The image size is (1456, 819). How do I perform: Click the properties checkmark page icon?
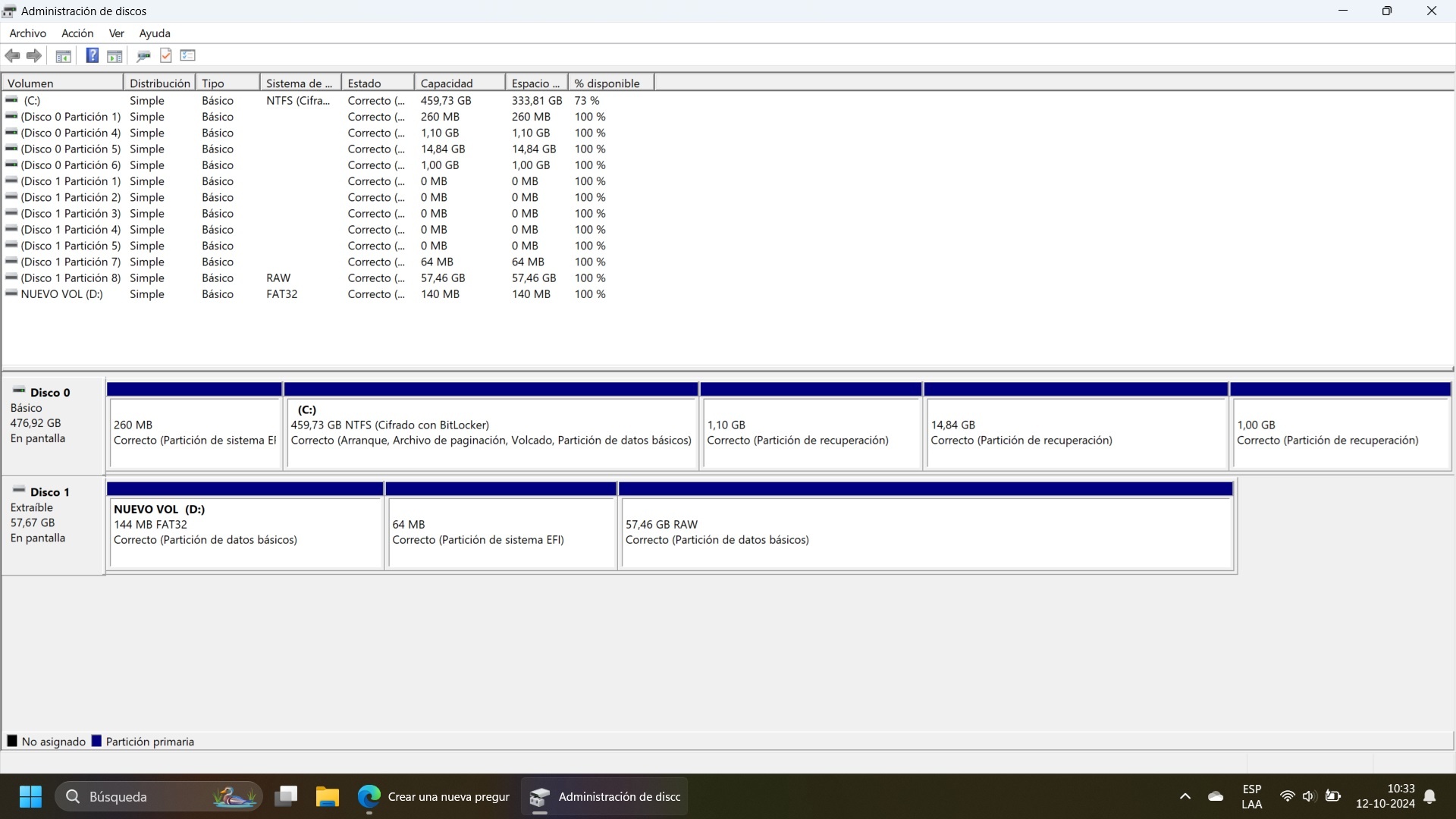tap(166, 55)
